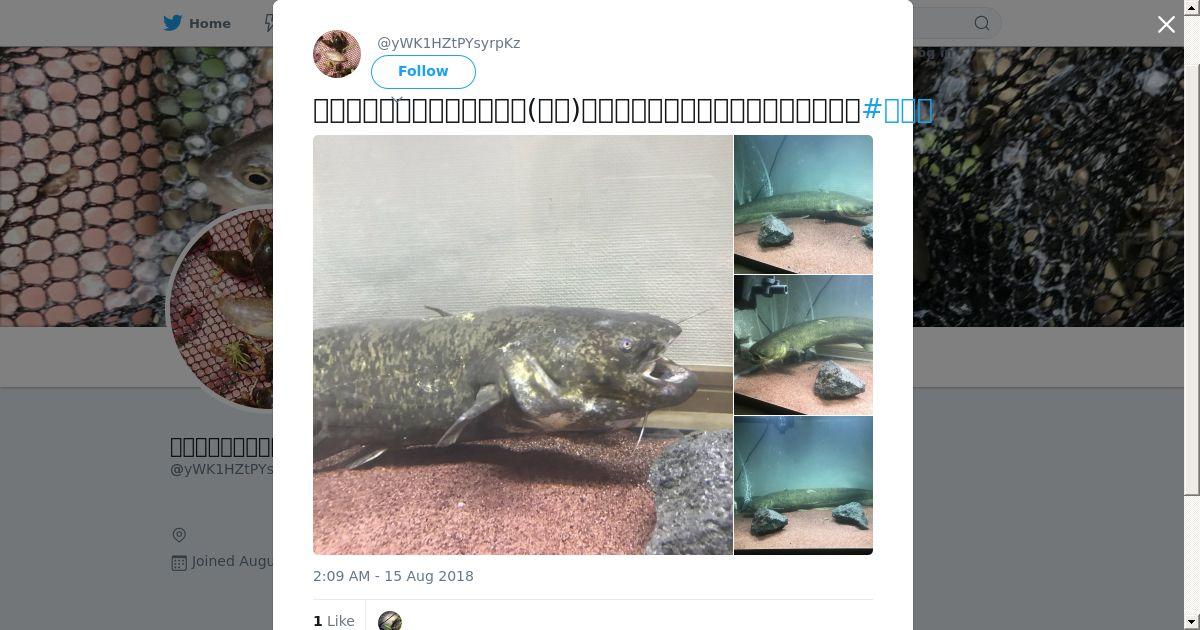Click the lightning Moments icon in navbar
The image size is (1200, 630).
click(x=269, y=23)
